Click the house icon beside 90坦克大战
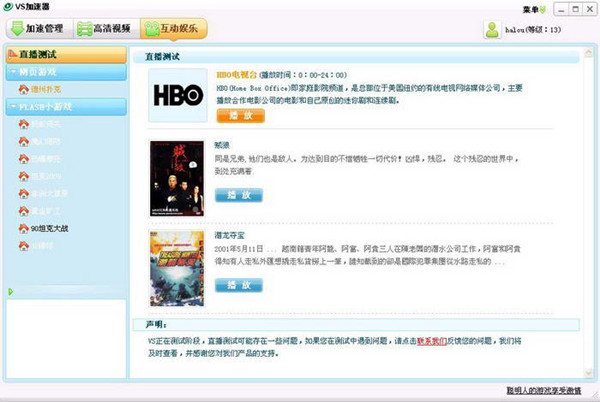 (x=24, y=228)
